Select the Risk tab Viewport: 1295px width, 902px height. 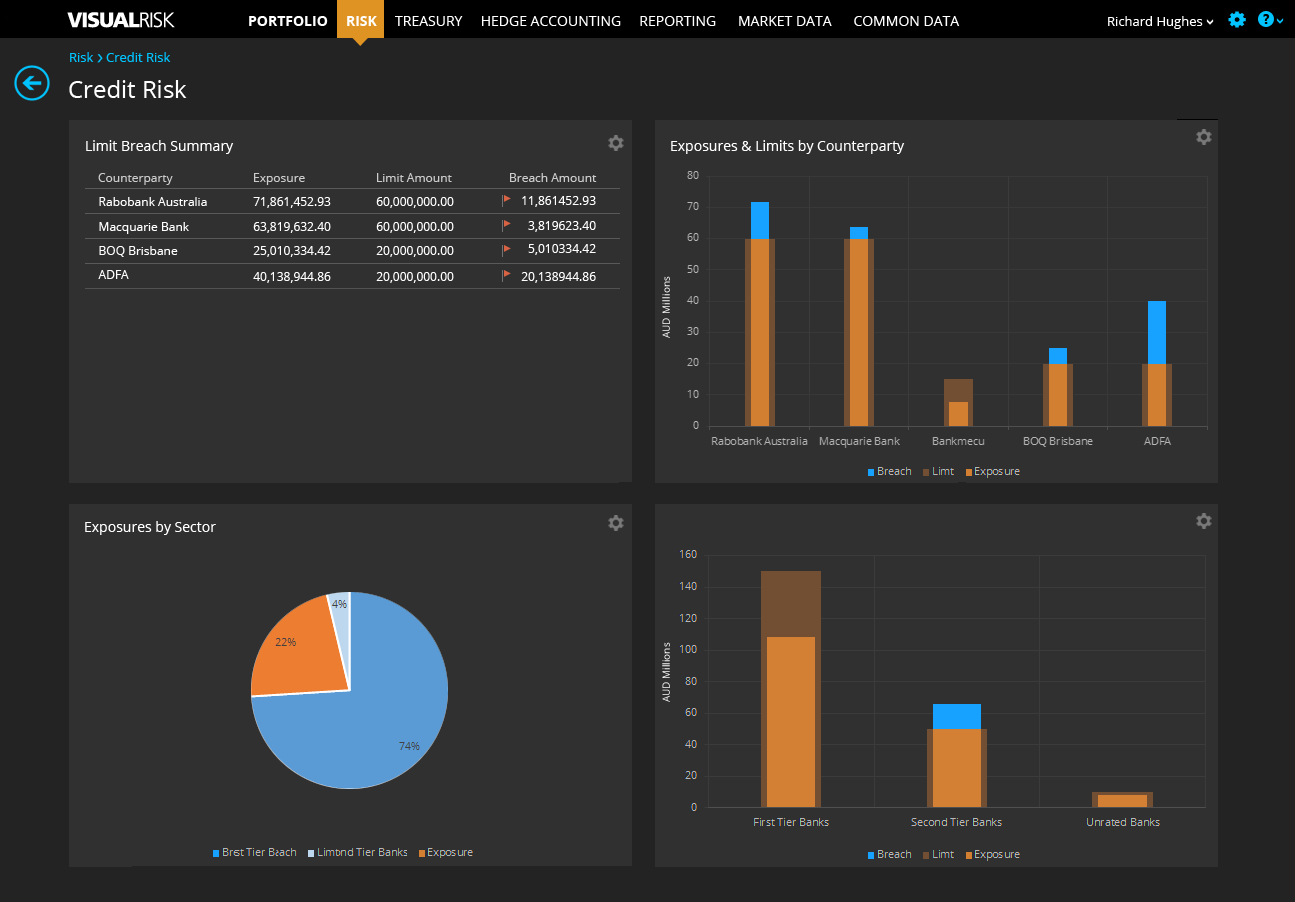(361, 20)
